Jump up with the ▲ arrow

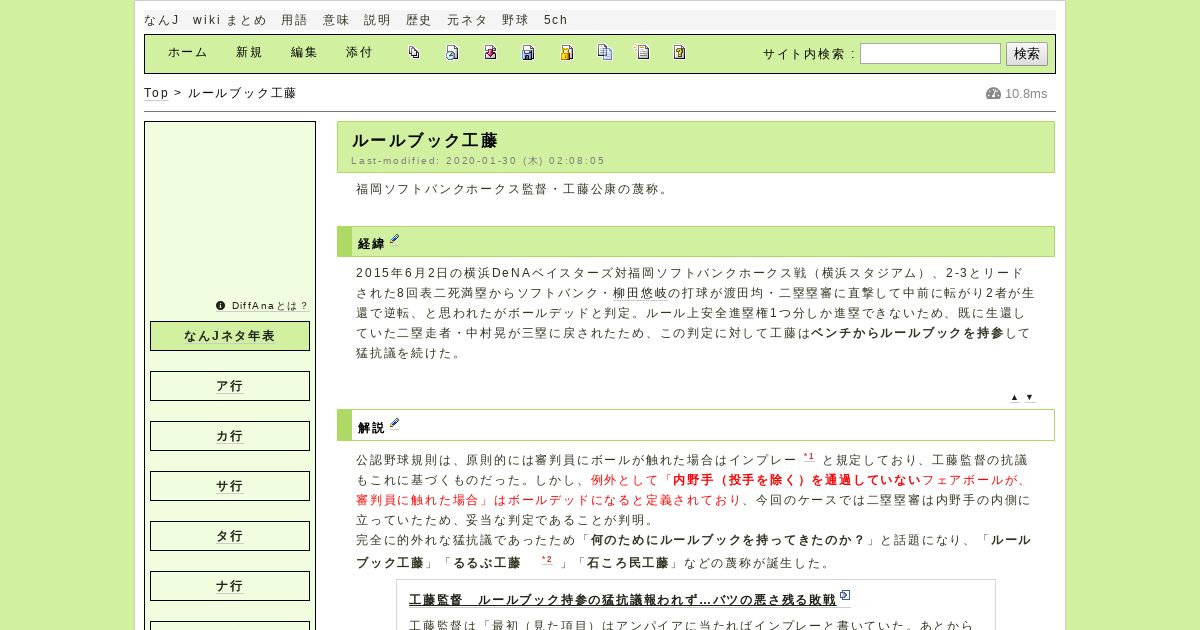(1014, 397)
